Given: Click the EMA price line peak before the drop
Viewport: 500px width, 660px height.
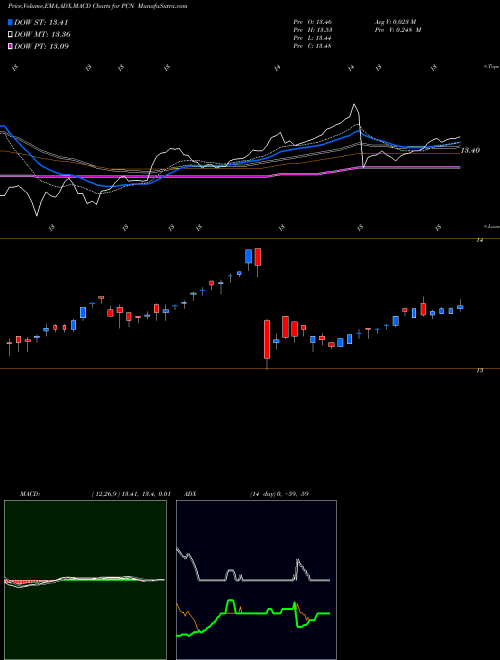Looking at the screenshot, I should click(x=354, y=105).
